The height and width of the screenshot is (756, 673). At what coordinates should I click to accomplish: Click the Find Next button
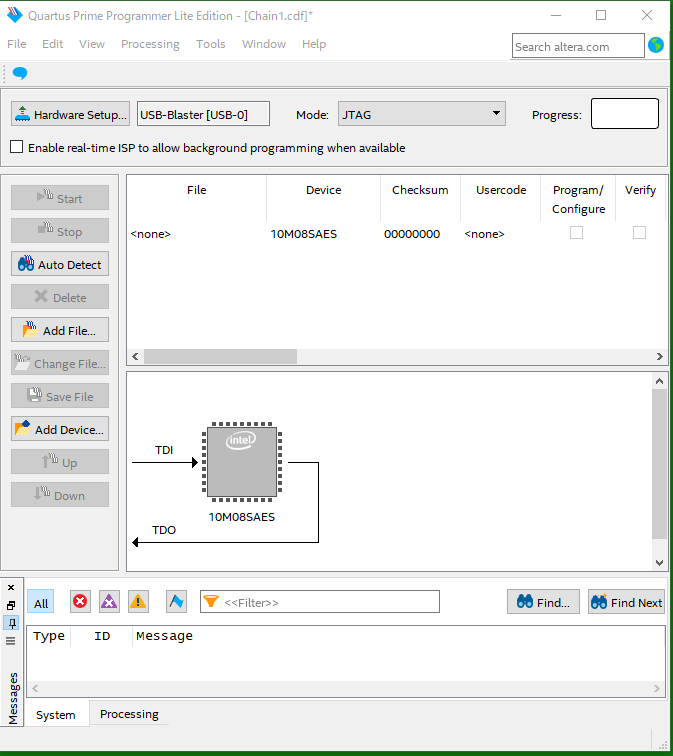tap(626, 602)
